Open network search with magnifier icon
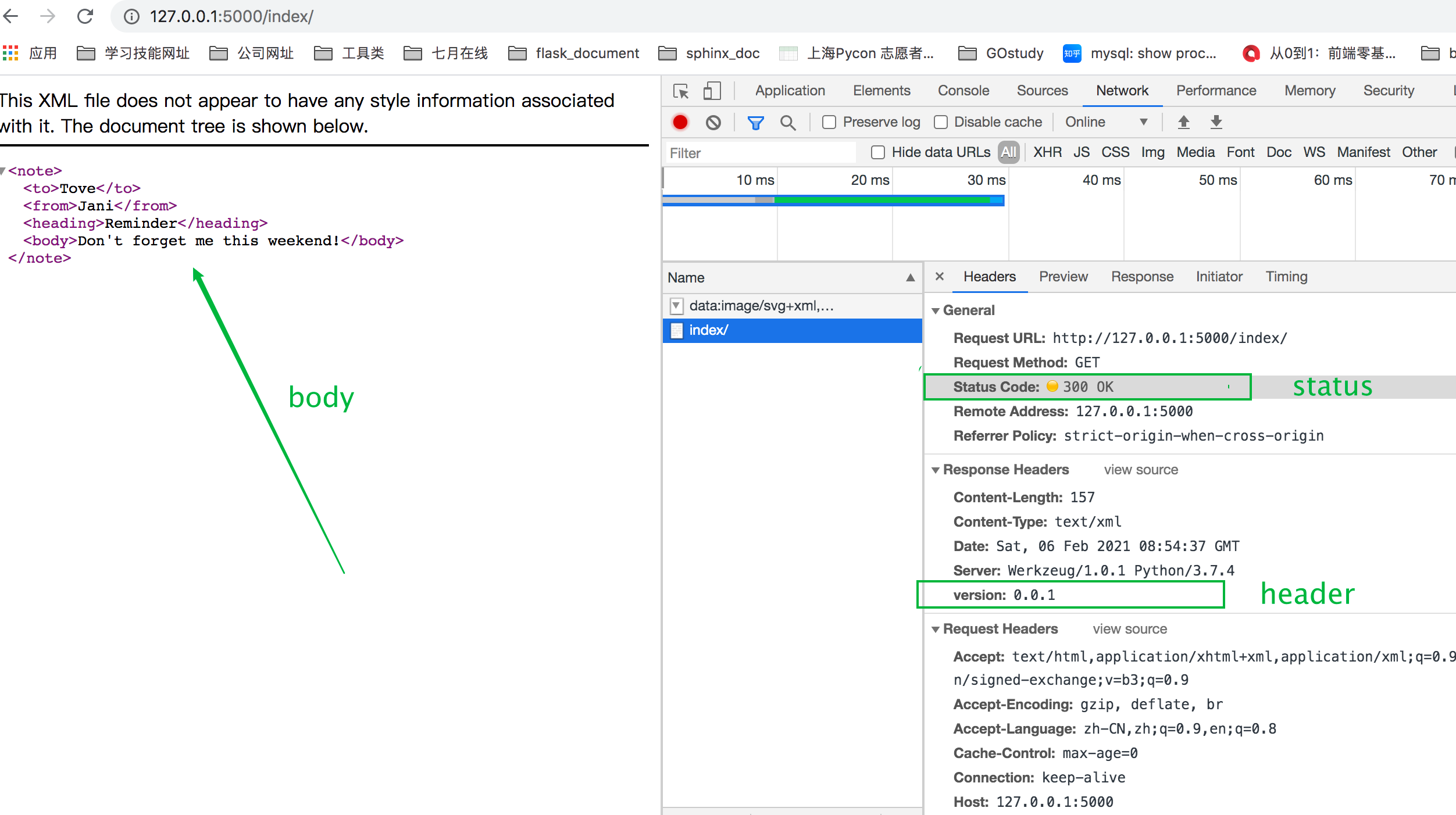1456x815 pixels. pyautogui.click(x=788, y=122)
